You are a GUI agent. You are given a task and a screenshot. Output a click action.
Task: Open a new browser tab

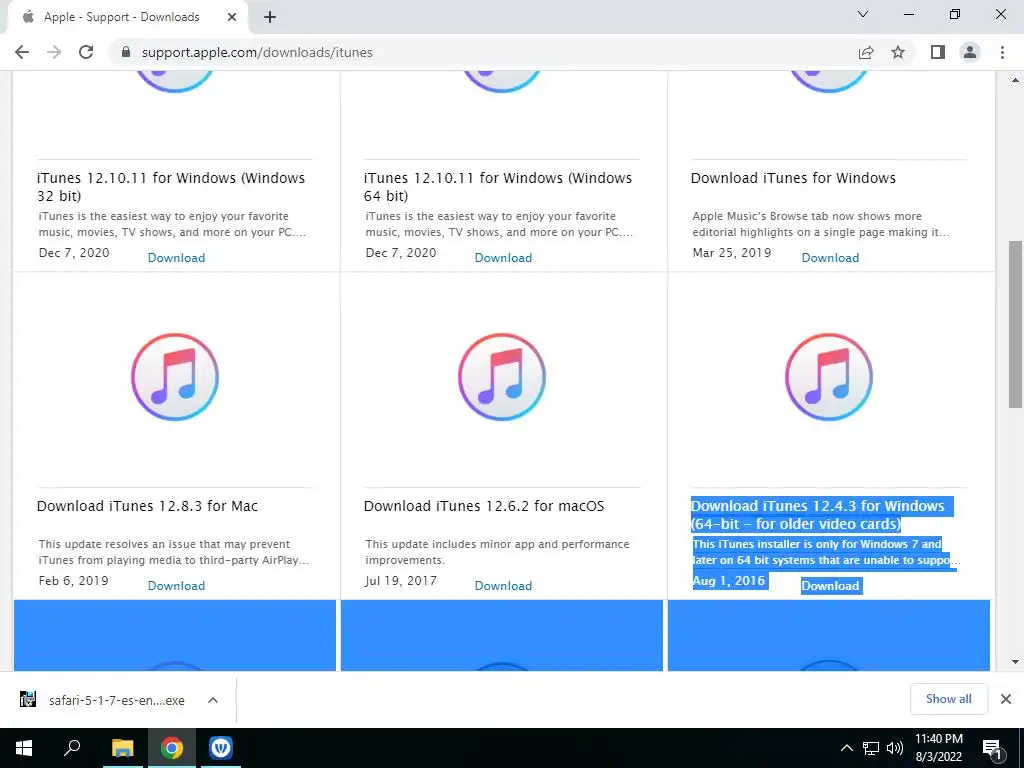(270, 17)
